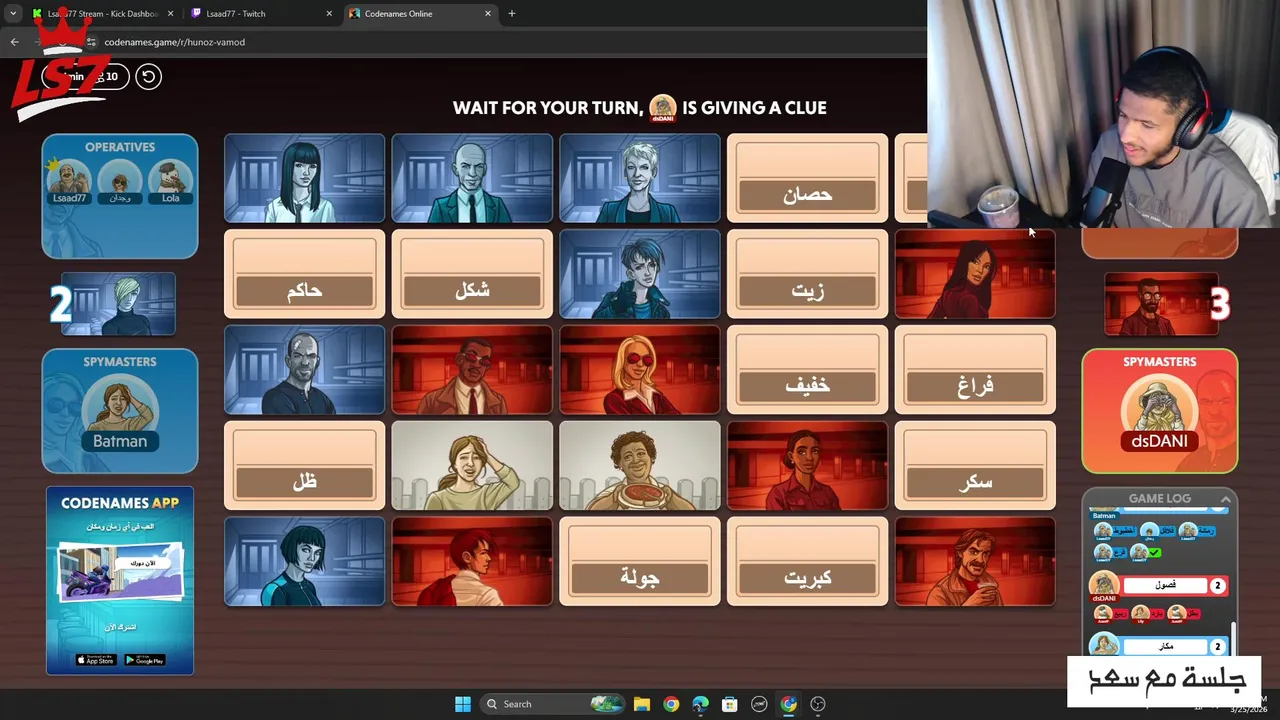This screenshot has width=1280, height=720.
Task: Open a new browser tab
Action: [512, 14]
